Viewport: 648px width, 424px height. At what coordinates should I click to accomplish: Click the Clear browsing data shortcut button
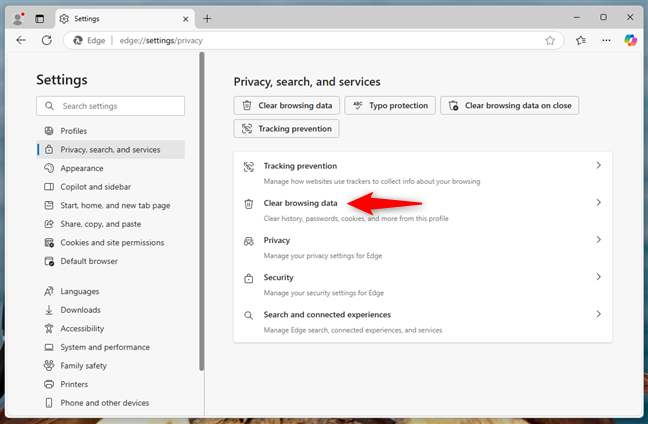pyautogui.click(x=286, y=105)
